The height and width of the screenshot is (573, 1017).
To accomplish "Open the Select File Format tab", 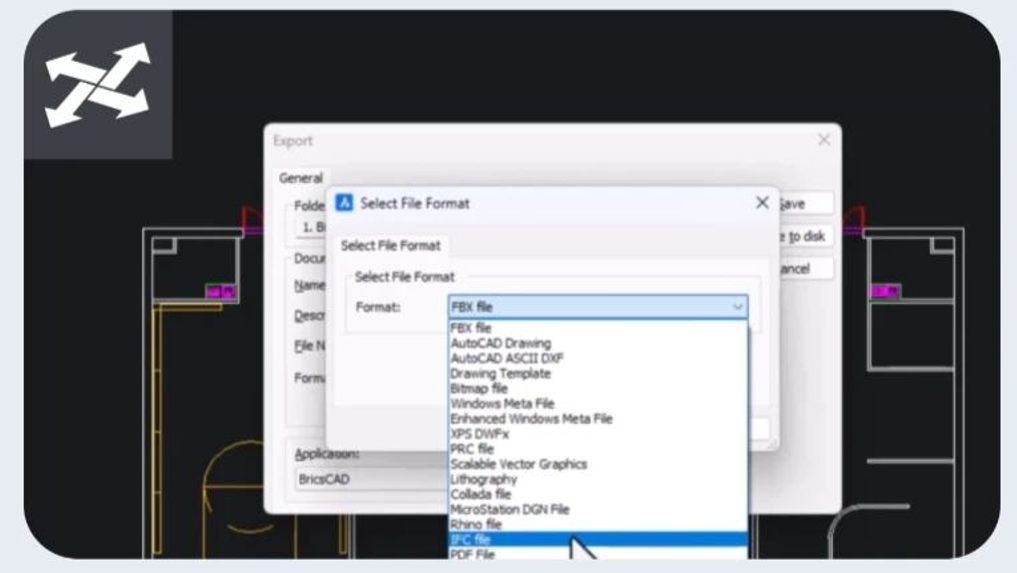I will tap(390, 245).
